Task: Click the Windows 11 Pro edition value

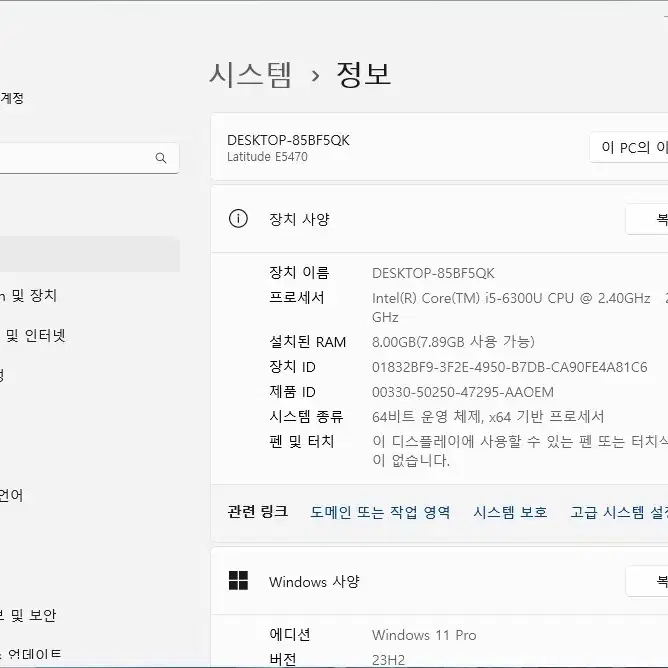Action: point(424,635)
